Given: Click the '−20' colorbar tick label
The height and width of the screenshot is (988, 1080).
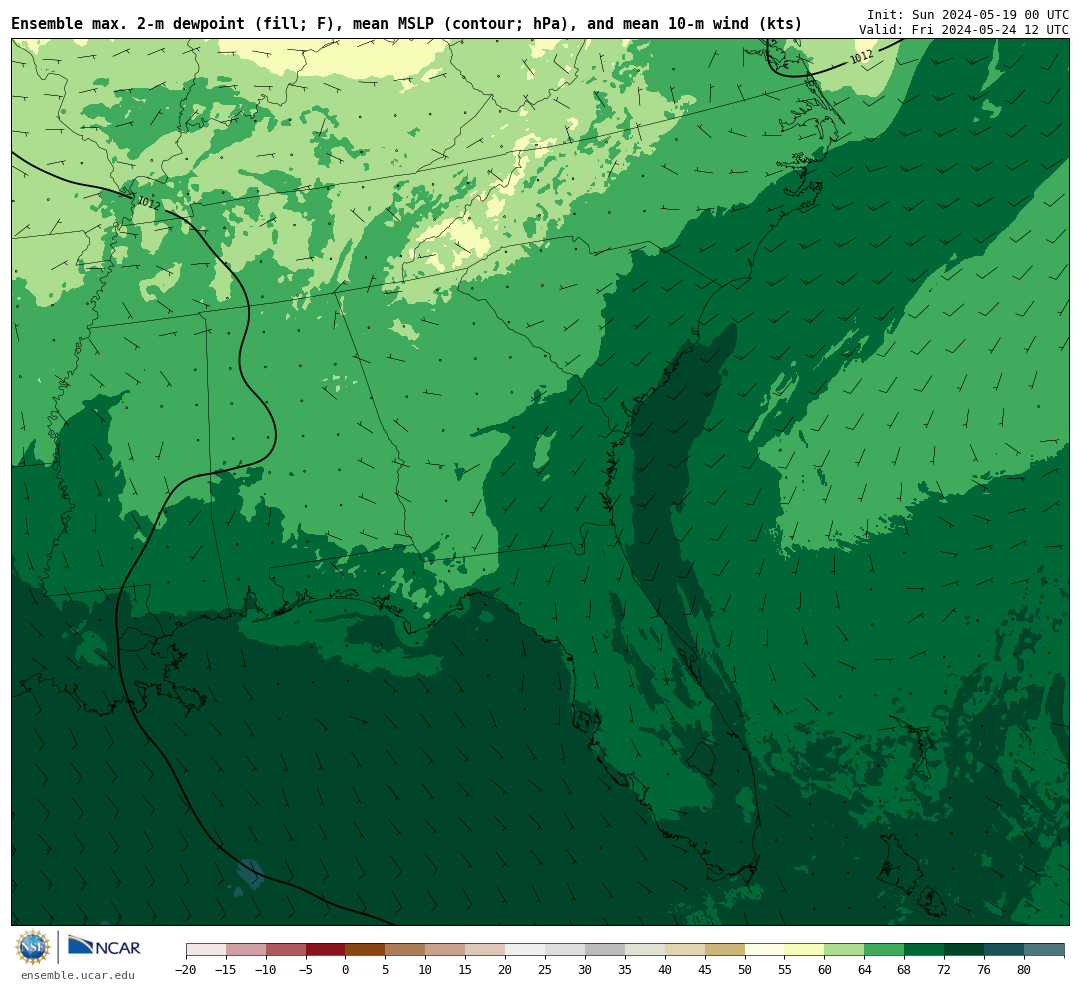Looking at the screenshot, I should point(186,969).
